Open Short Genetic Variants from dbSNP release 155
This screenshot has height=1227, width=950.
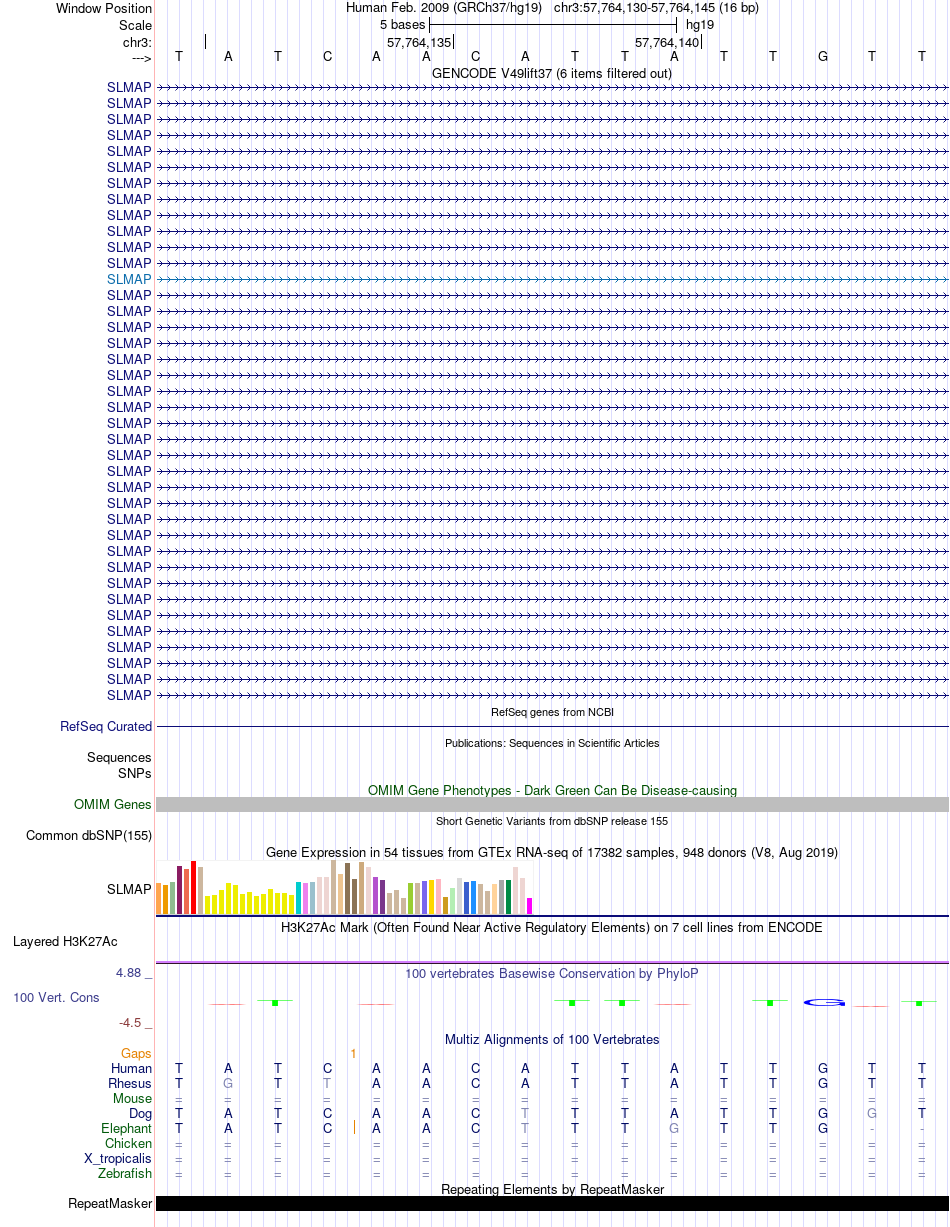(552, 821)
